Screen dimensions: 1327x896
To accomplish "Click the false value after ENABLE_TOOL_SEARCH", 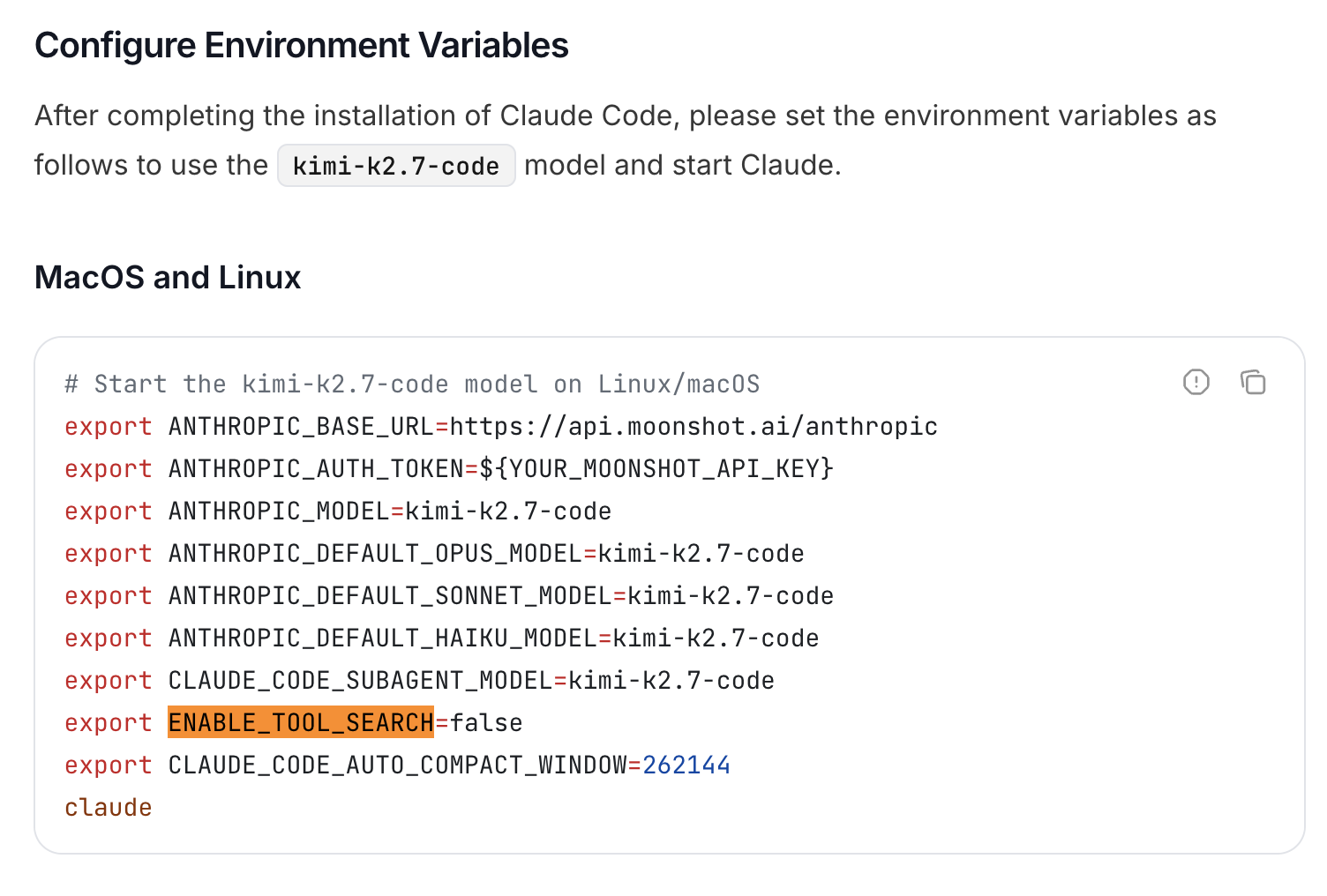I will 486,723.
